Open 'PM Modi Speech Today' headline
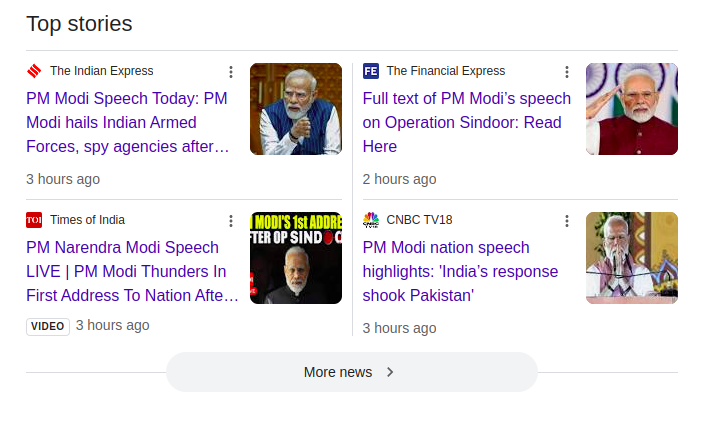The image size is (723, 428). coord(127,122)
